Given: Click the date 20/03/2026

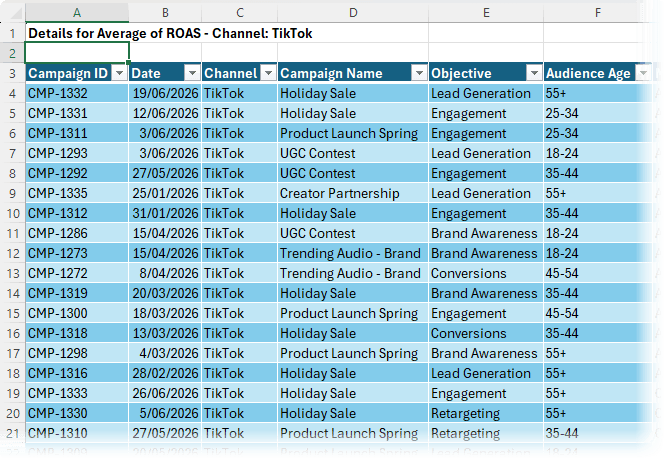Looking at the screenshot, I should [x=165, y=293].
